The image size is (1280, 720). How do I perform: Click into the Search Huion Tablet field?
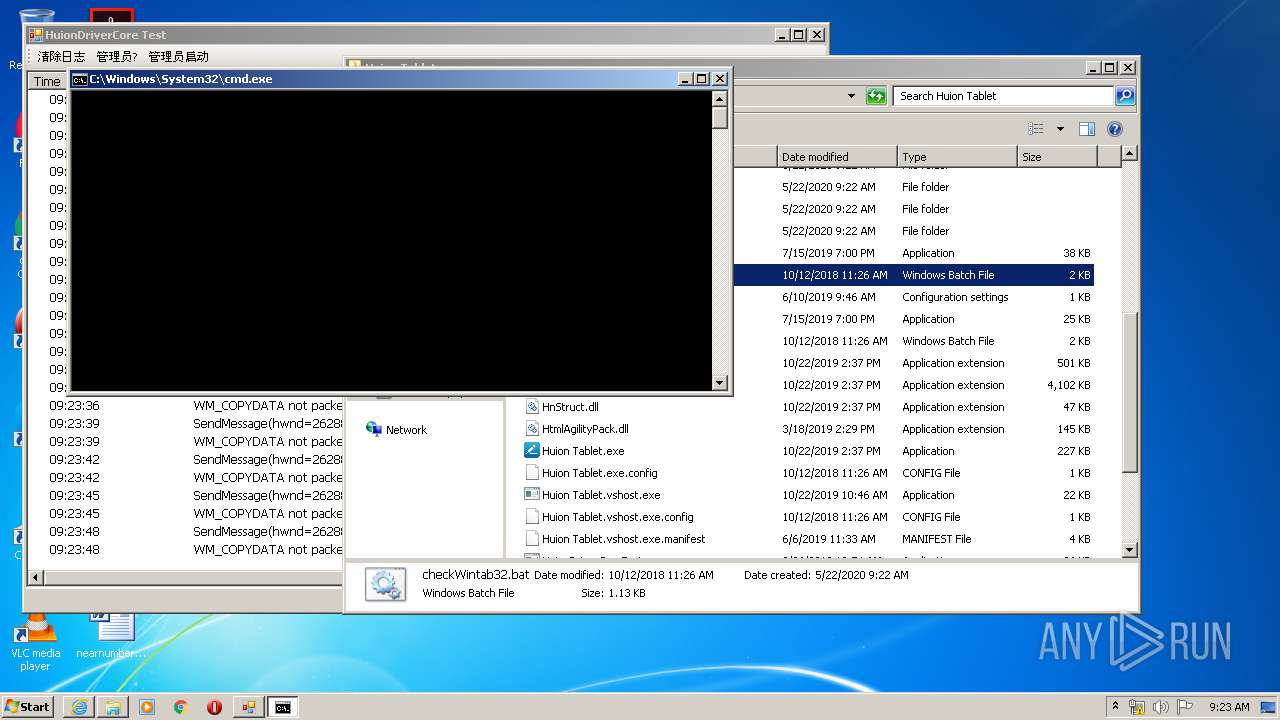point(1003,96)
